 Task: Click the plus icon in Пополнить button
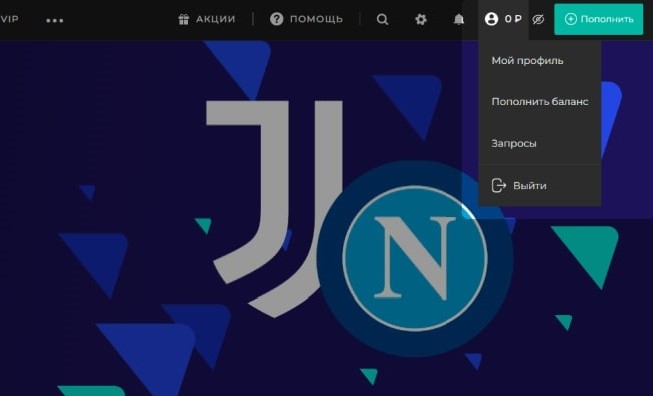pos(571,19)
